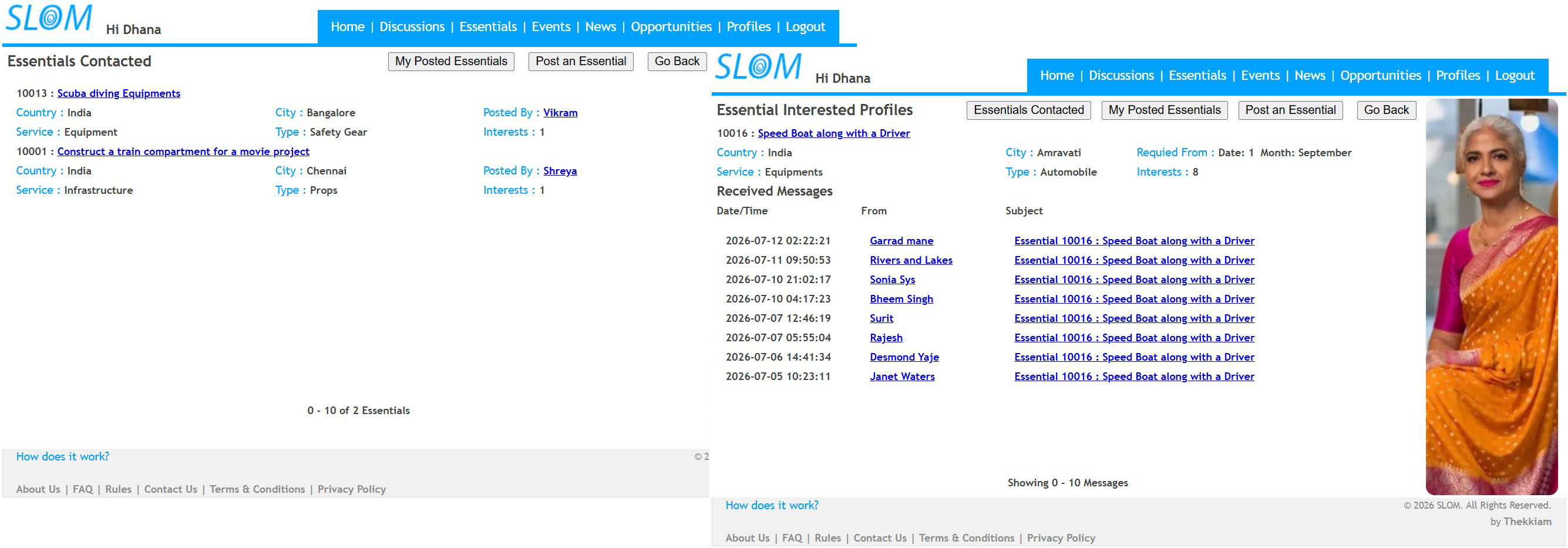Open the message subject from Janet Waters
Viewport: 1568px width, 548px height.
(x=1134, y=377)
